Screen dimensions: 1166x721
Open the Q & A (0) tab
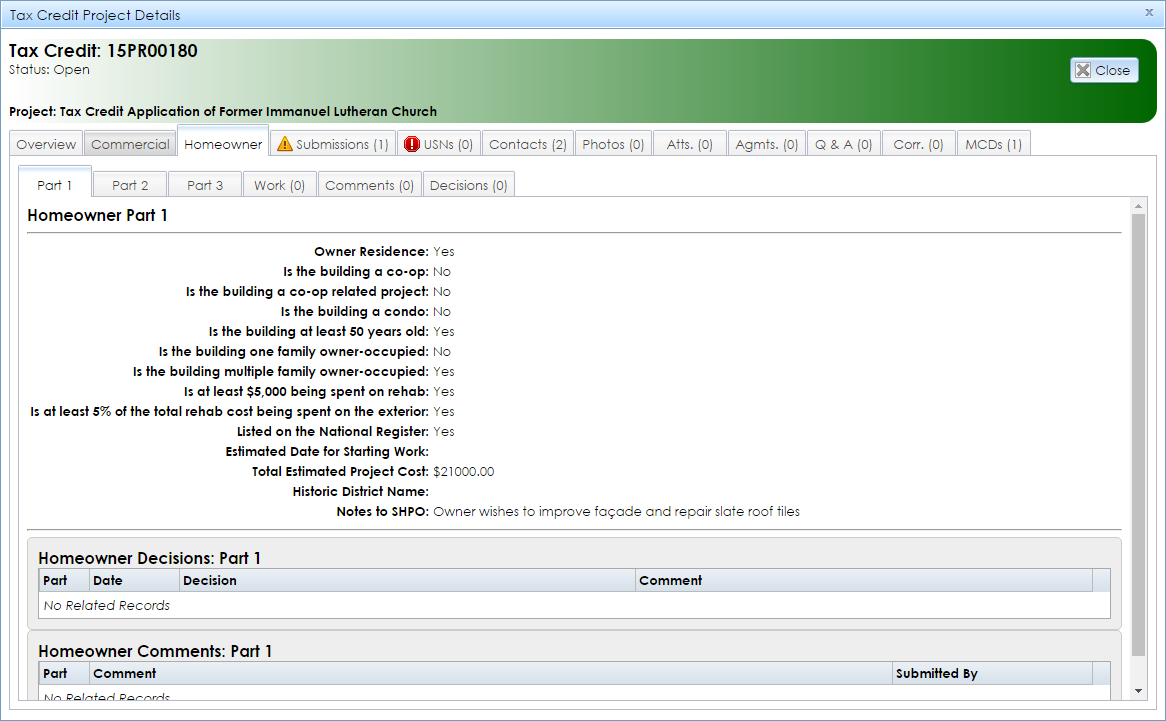[843, 144]
